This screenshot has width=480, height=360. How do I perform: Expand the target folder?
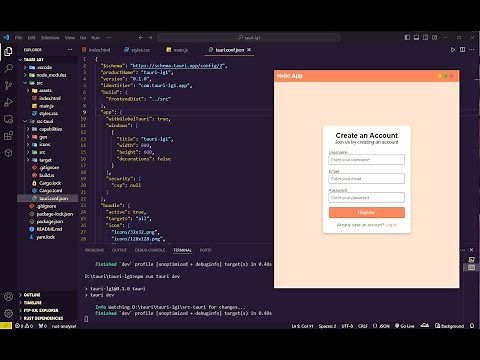tap(45, 160)
